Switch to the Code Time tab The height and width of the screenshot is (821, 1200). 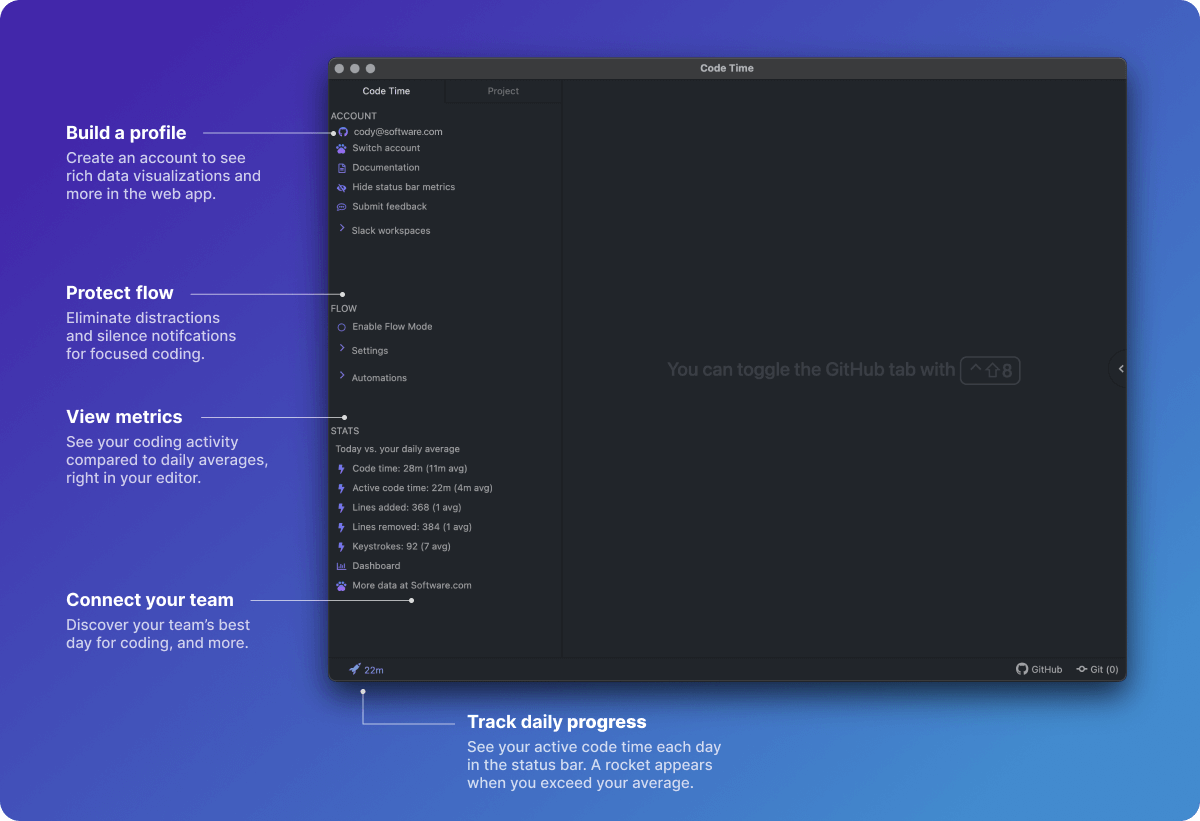point(386,91)
